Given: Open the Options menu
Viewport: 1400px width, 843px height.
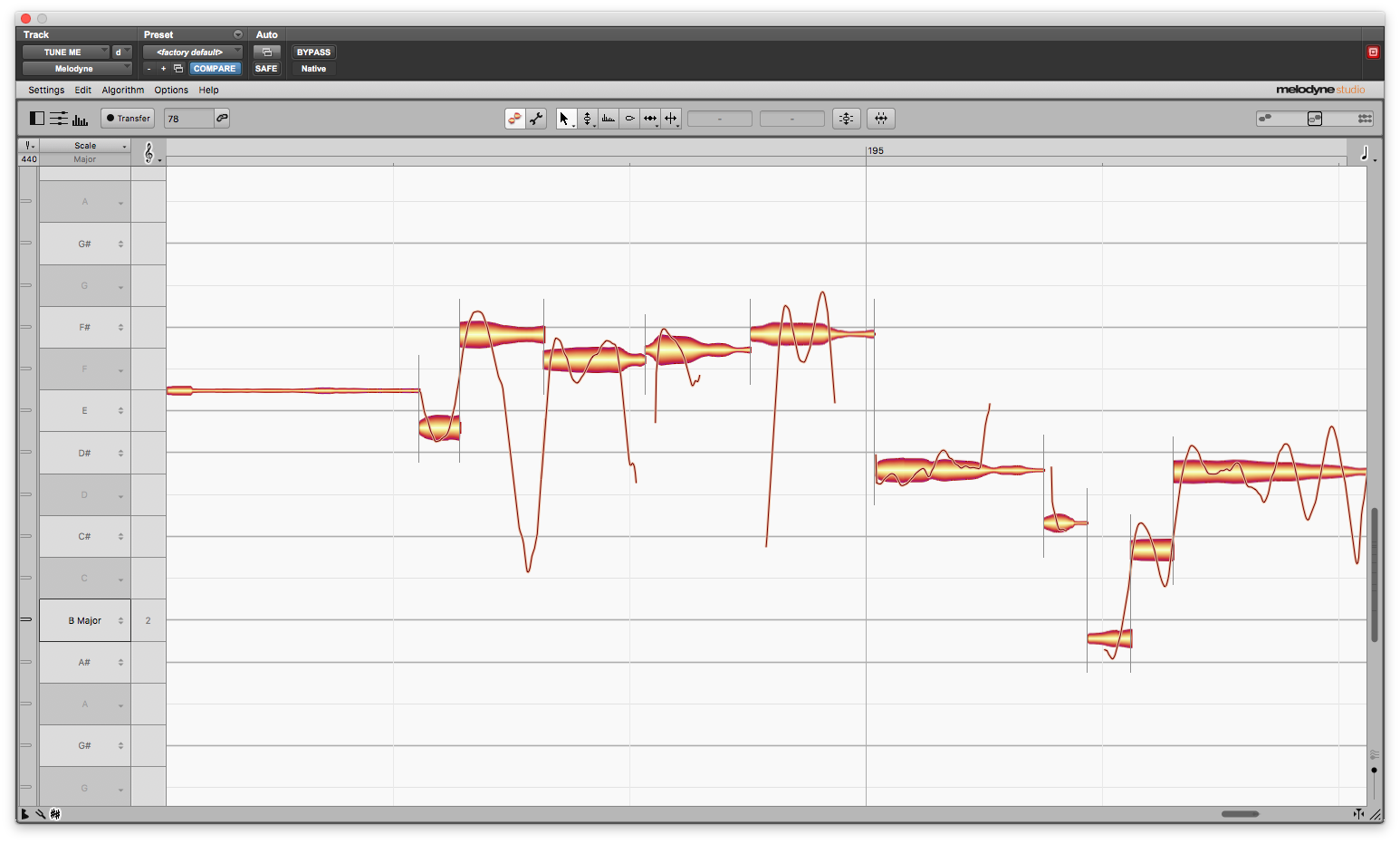Looking at the screenshot, I should coord(171,91).
